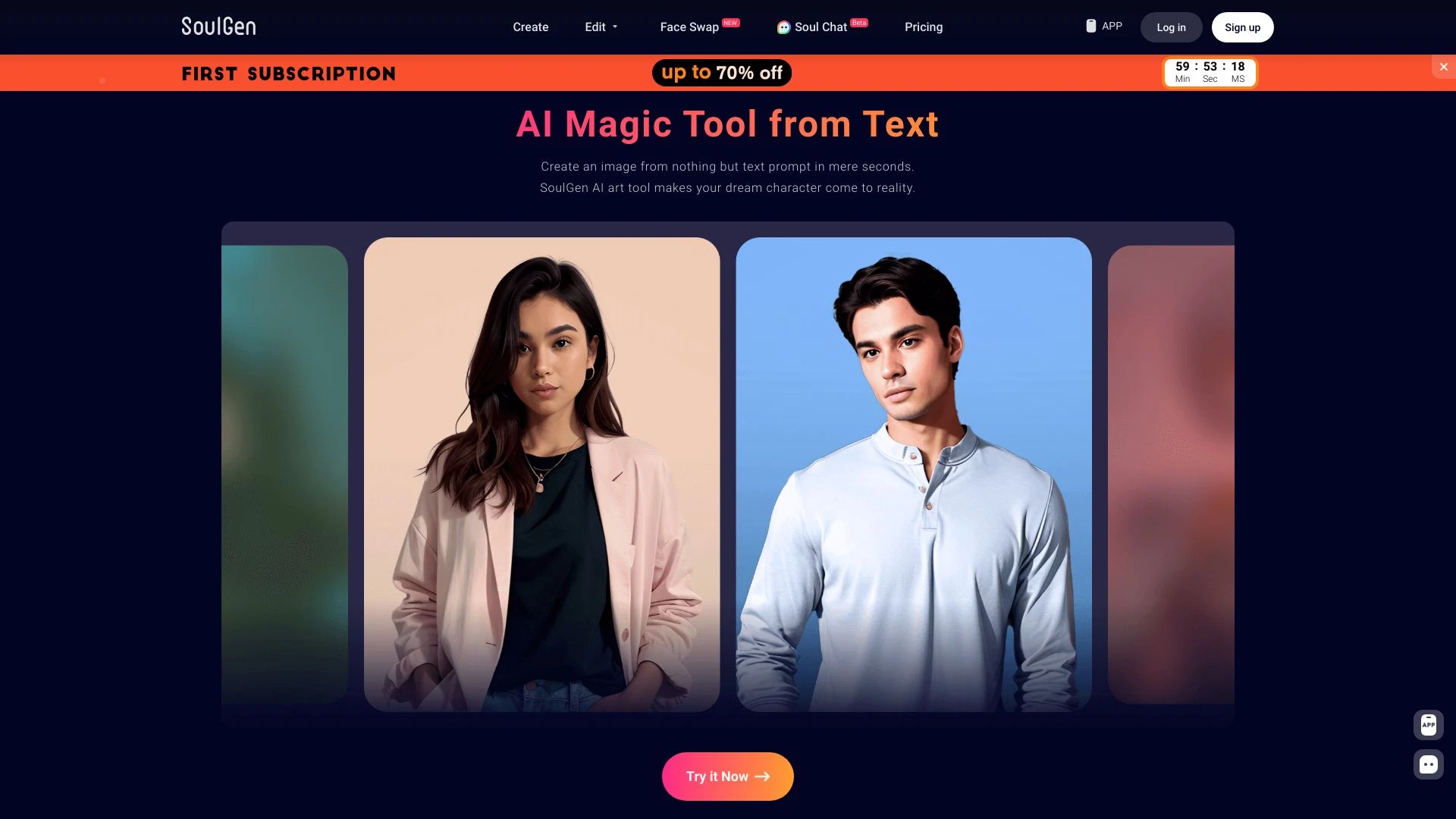Expand the Face Swap navigation option
This screenshot has height=819, width=1456.
[x=689, y=27]
